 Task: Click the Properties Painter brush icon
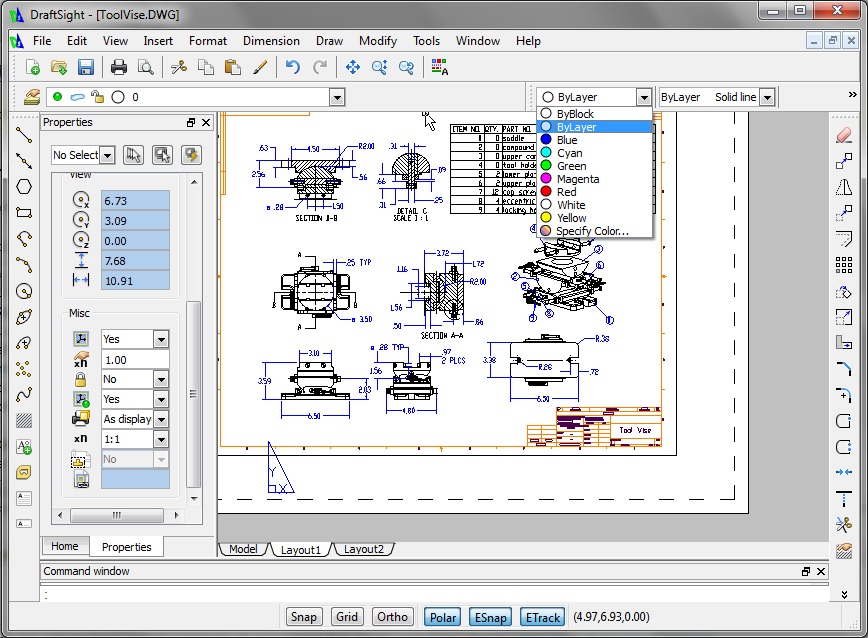point(260,68)
